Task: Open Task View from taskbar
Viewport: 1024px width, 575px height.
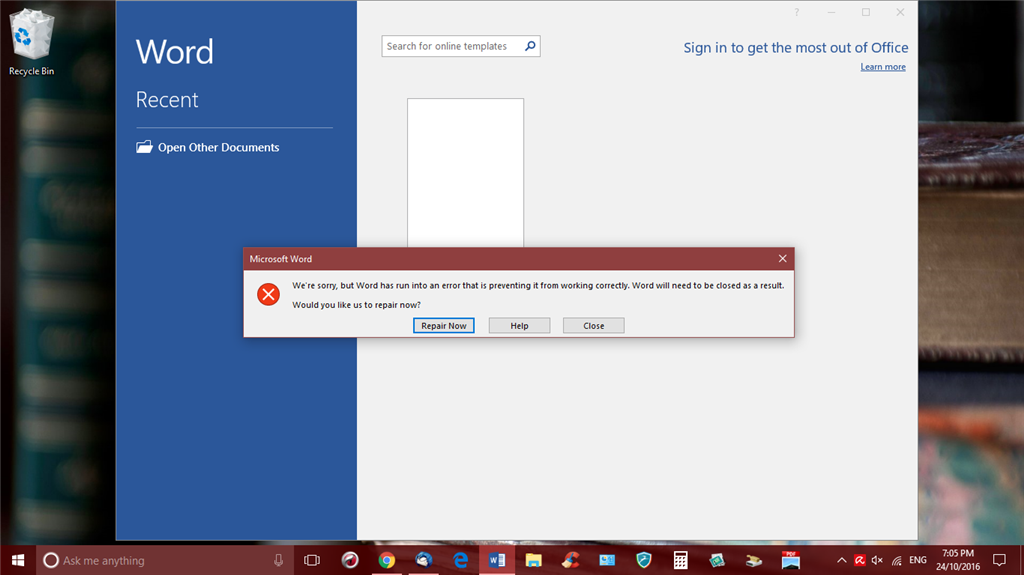Action: (312, 560)
